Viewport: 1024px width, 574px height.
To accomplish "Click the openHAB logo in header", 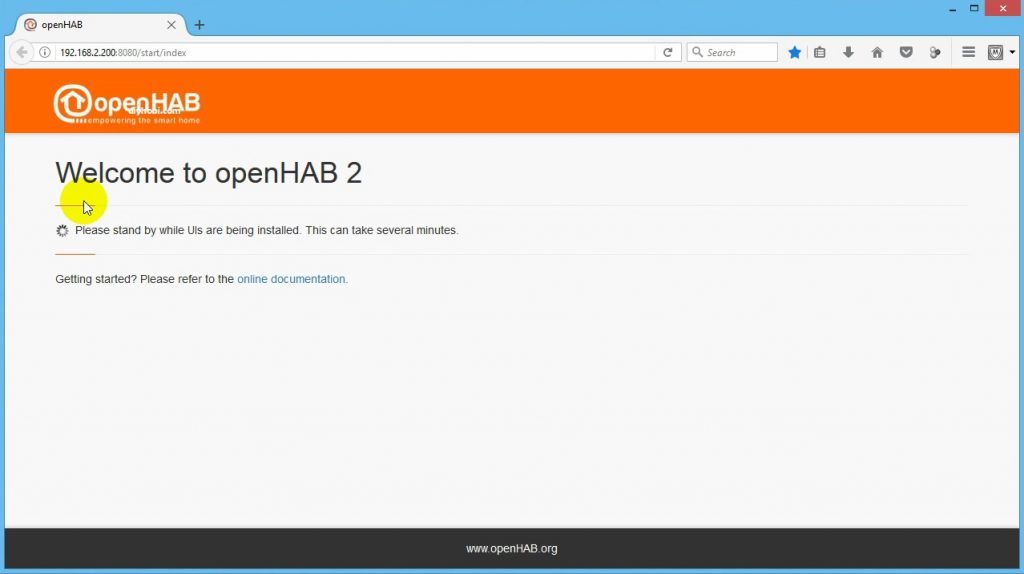I will click(127, 104).
